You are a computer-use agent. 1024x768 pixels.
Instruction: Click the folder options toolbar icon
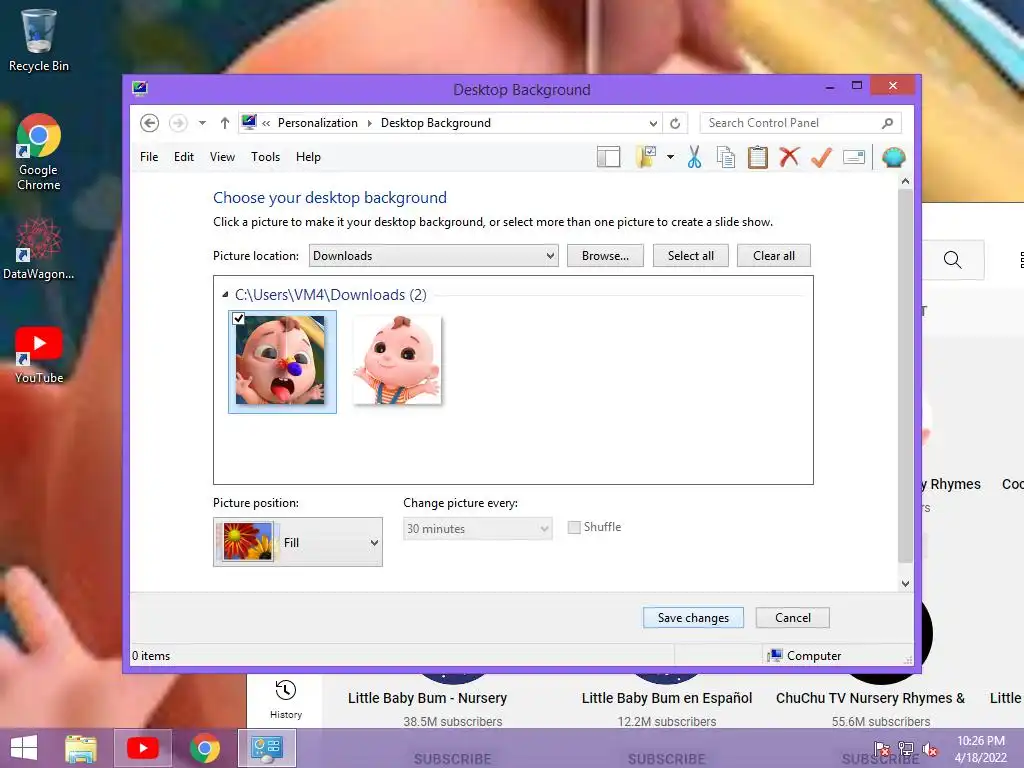point(646,157)
